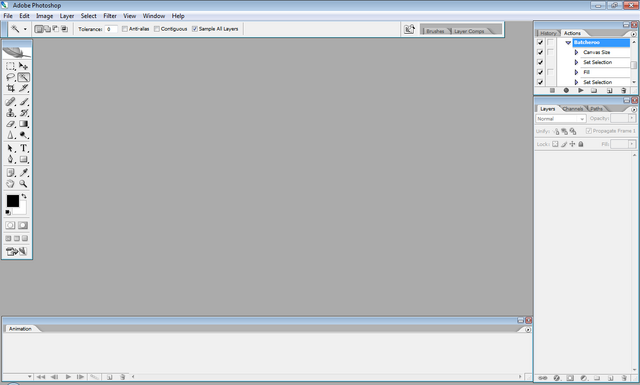Select the Move tool

(24, 66)
